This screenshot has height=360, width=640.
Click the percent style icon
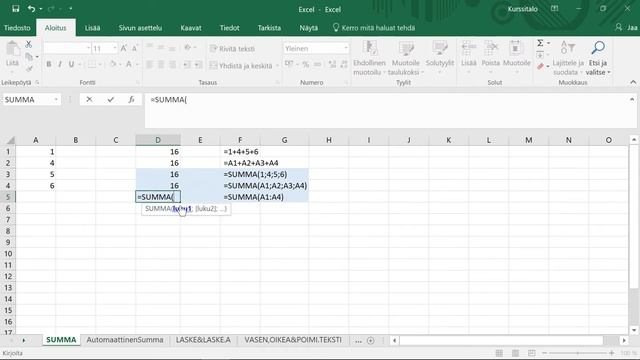coord(306,64)
